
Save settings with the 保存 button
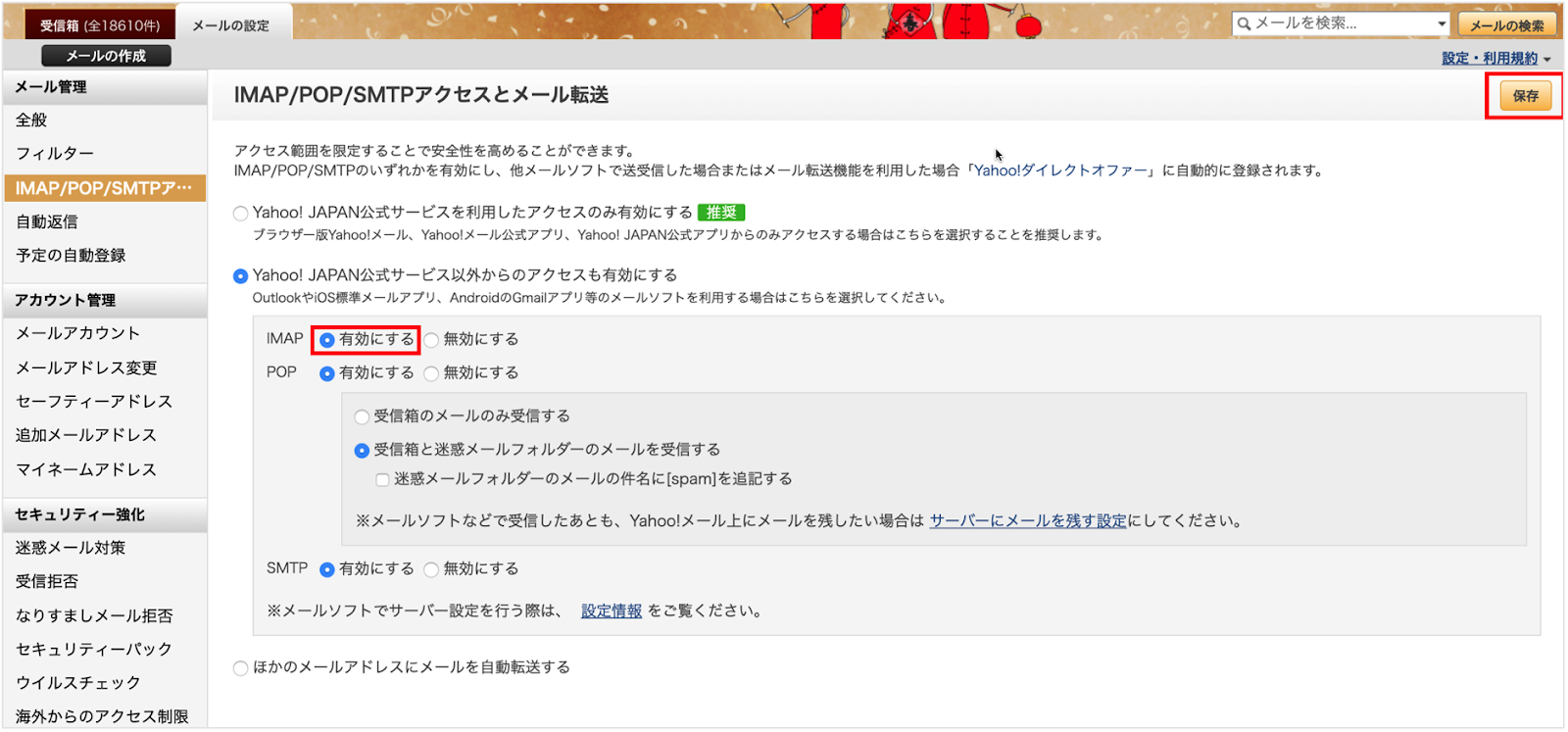[1525, 96]
